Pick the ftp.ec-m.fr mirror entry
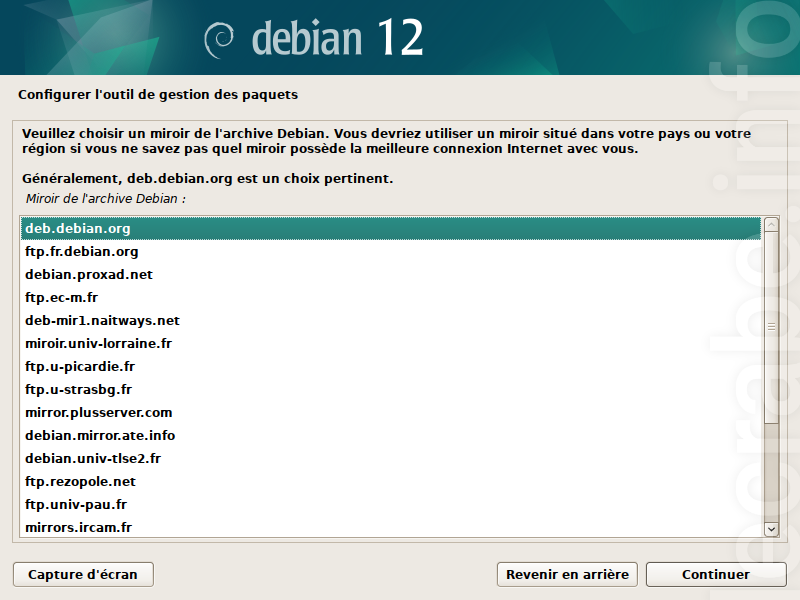 pyautogui.click(x=391, y=297)
